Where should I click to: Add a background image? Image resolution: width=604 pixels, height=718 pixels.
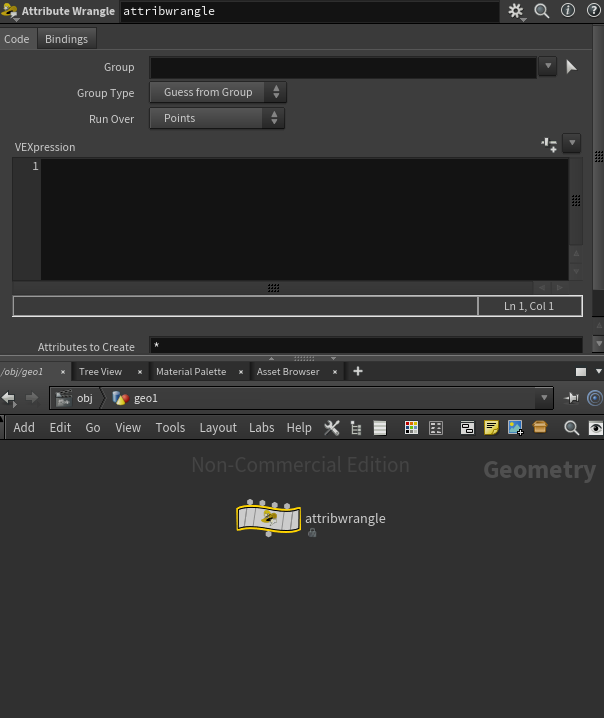[x=516, y=428]
